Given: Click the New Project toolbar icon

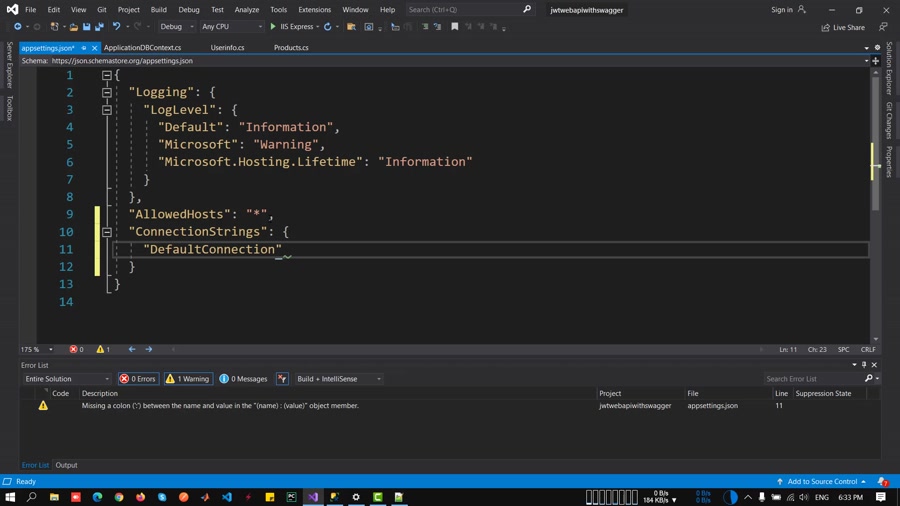Looking at the screenshot, I should click(55, 26).
